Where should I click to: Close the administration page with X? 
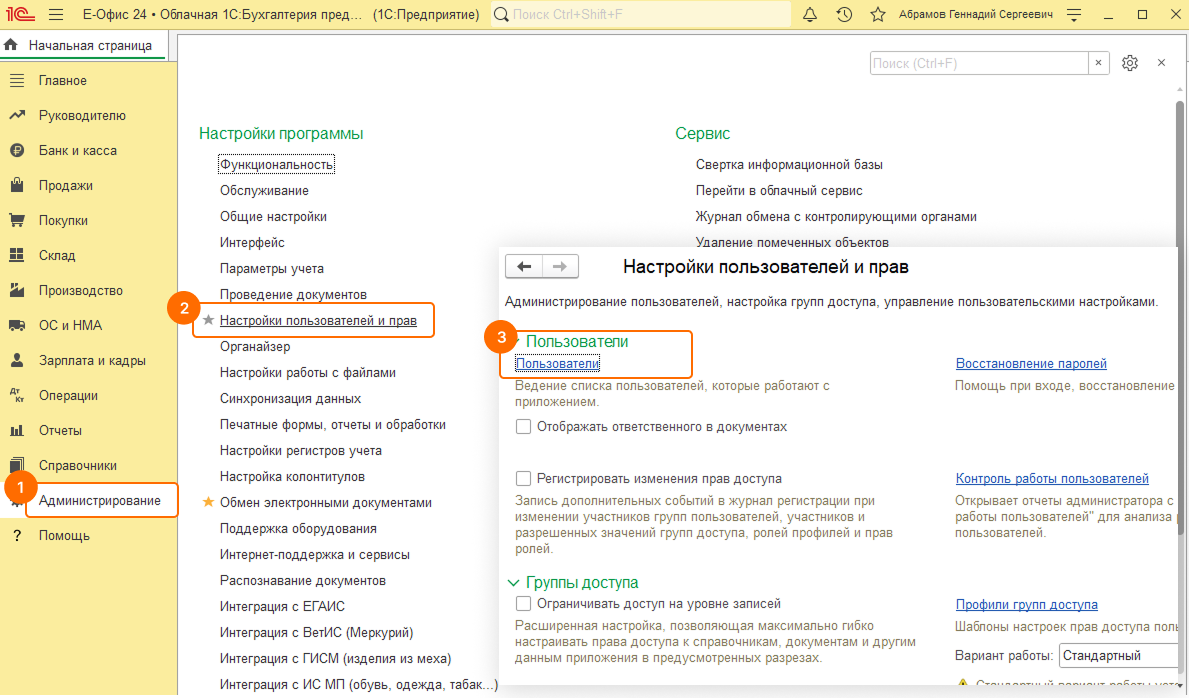[1162, 63]
